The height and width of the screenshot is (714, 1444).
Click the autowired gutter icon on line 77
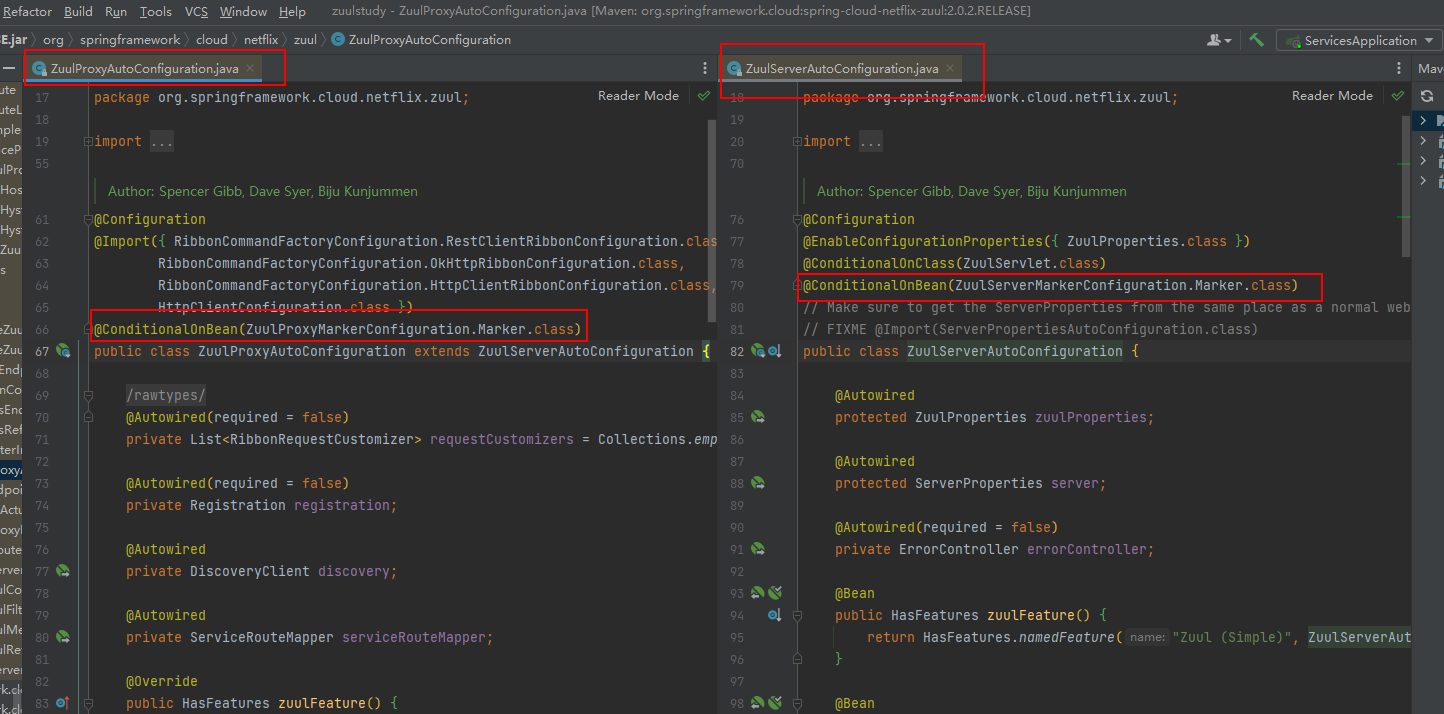(63, 571)
